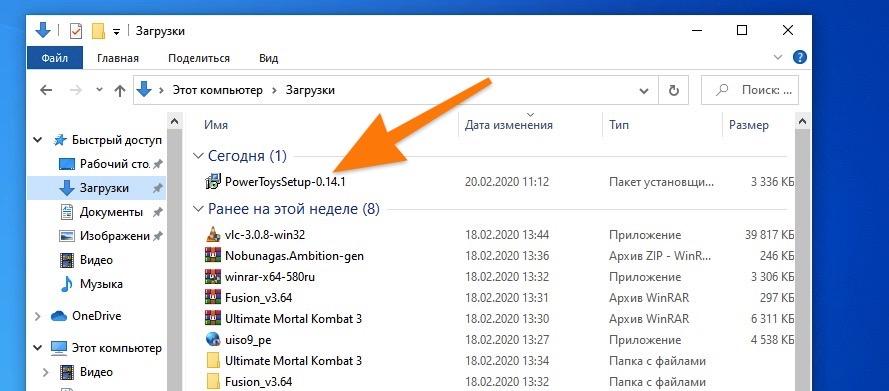
Task: Click the pin icon next to Документы
Action: pyautogui.click(x=158, y=212)
